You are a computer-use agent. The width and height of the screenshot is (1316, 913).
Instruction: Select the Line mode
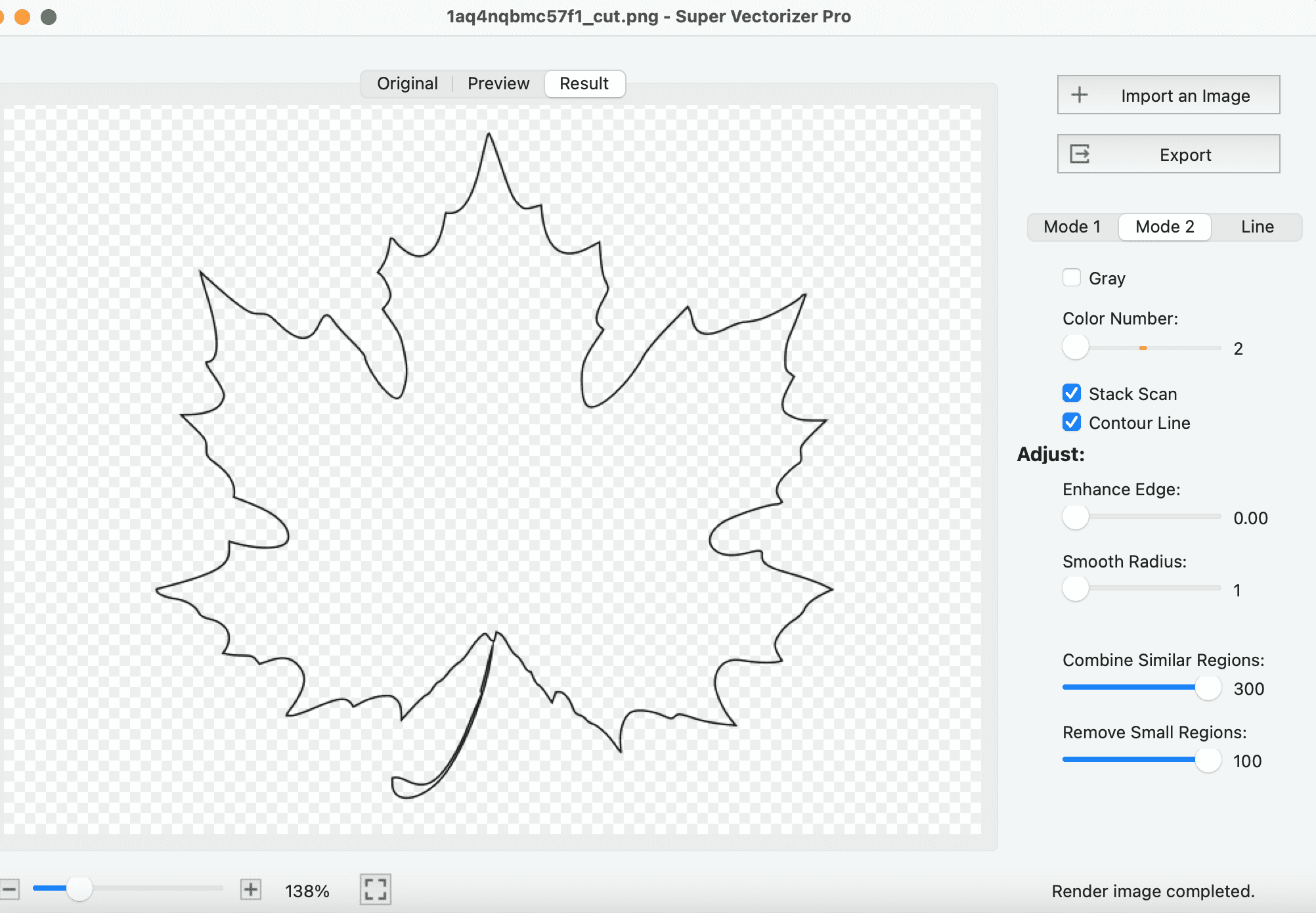point(1258,227)
